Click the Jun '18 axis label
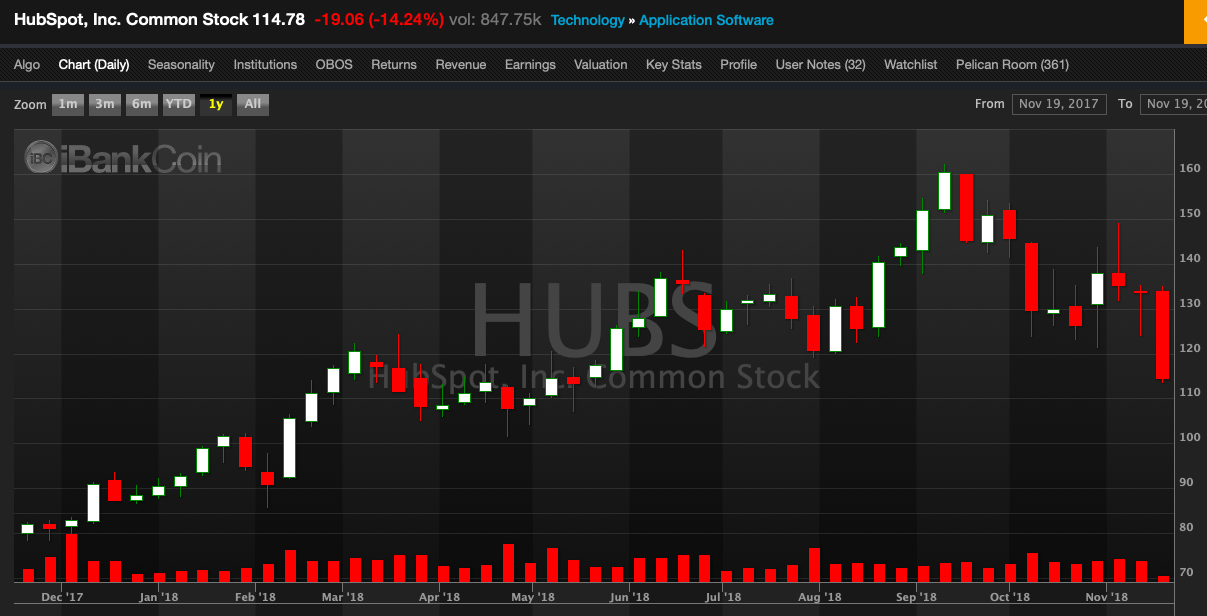 [628, 597]
